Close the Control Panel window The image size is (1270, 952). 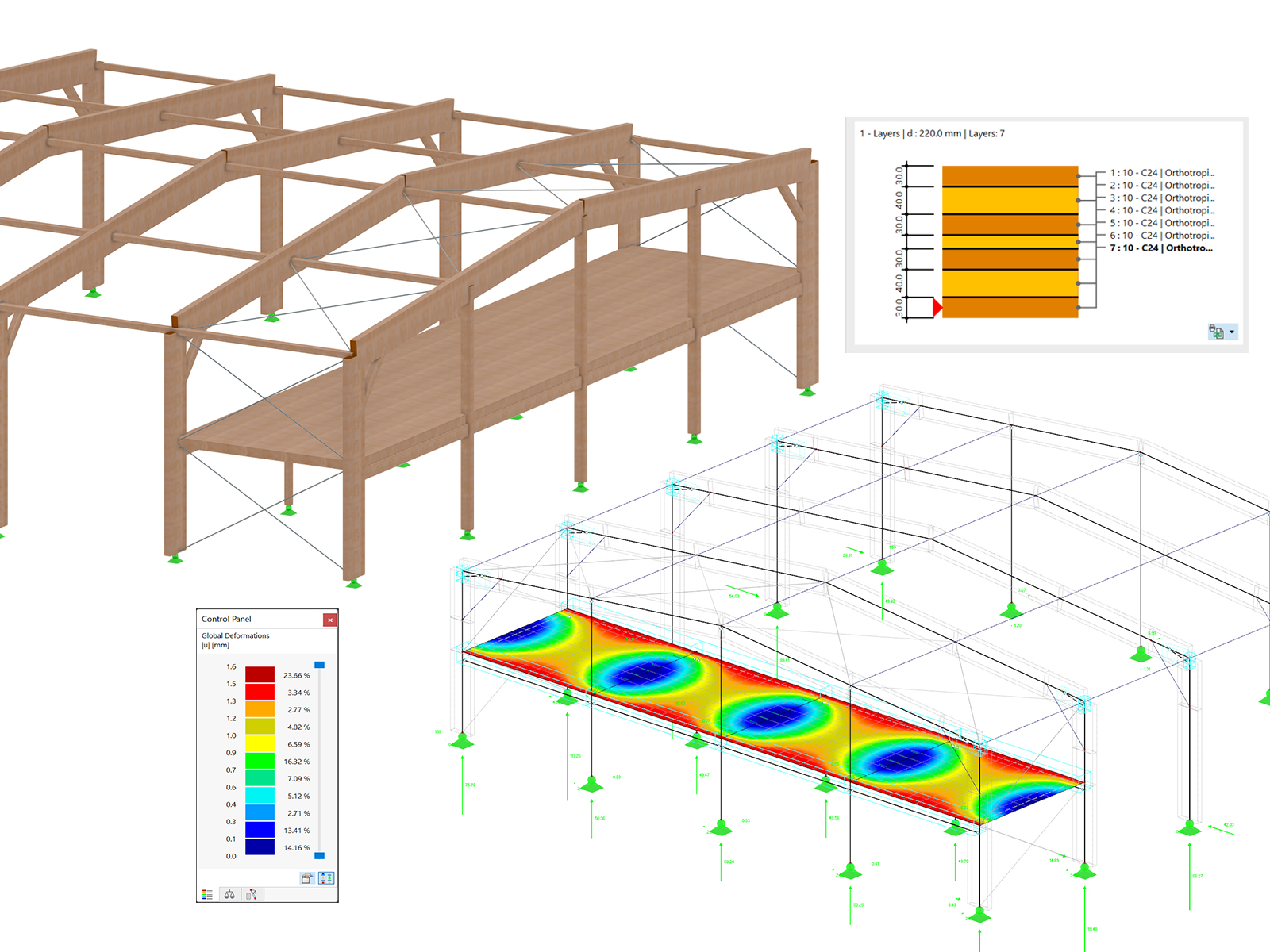331,620
